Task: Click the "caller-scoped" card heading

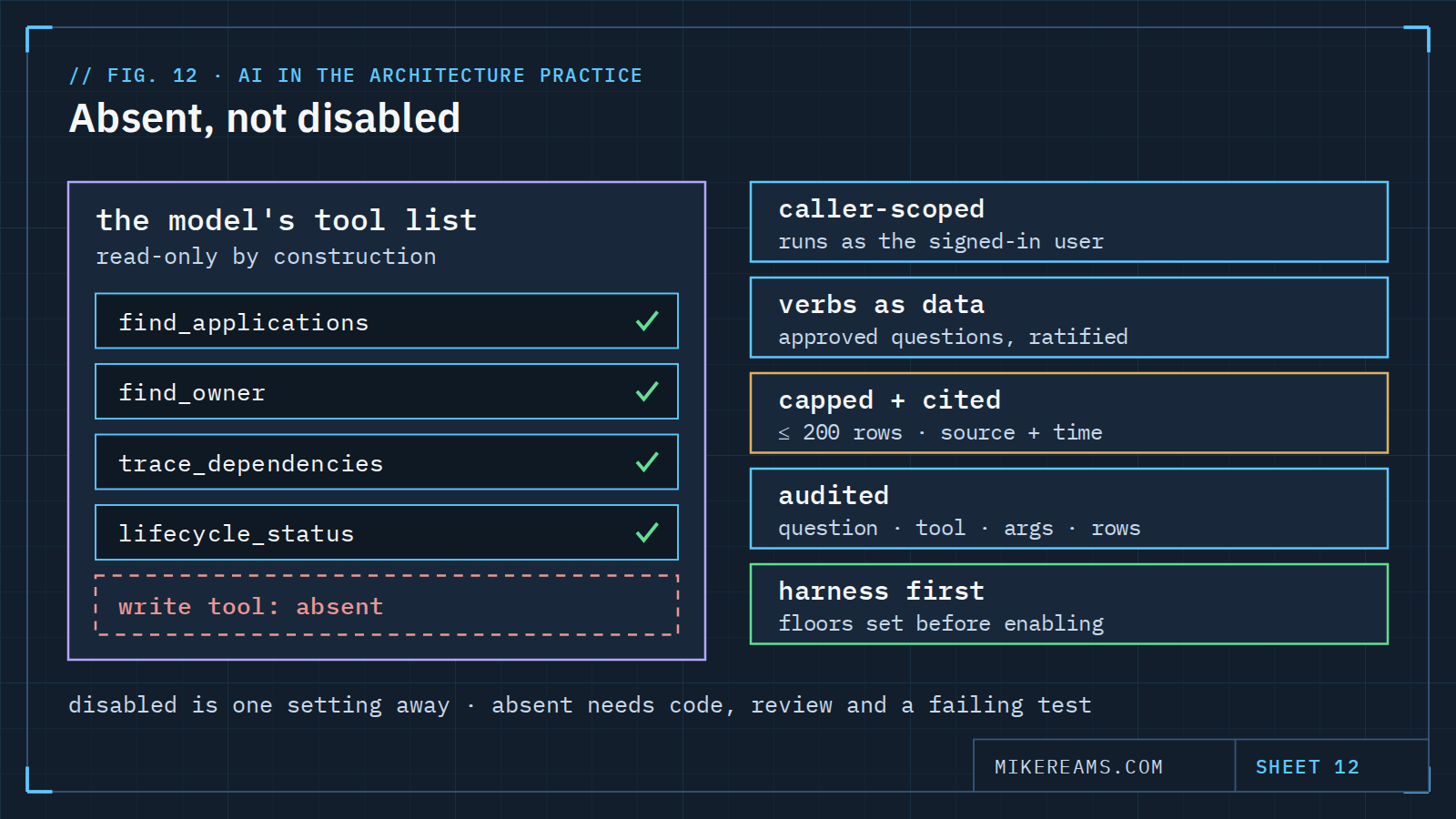Action: point(882,209)
